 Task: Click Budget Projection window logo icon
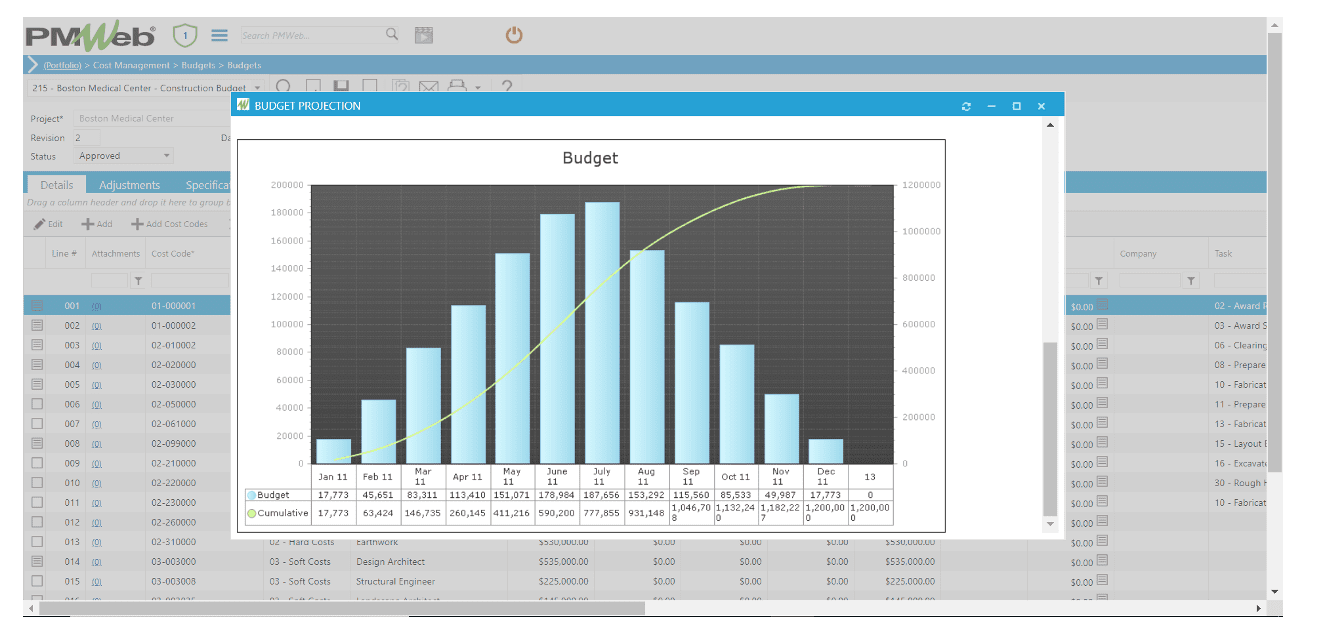243,105
